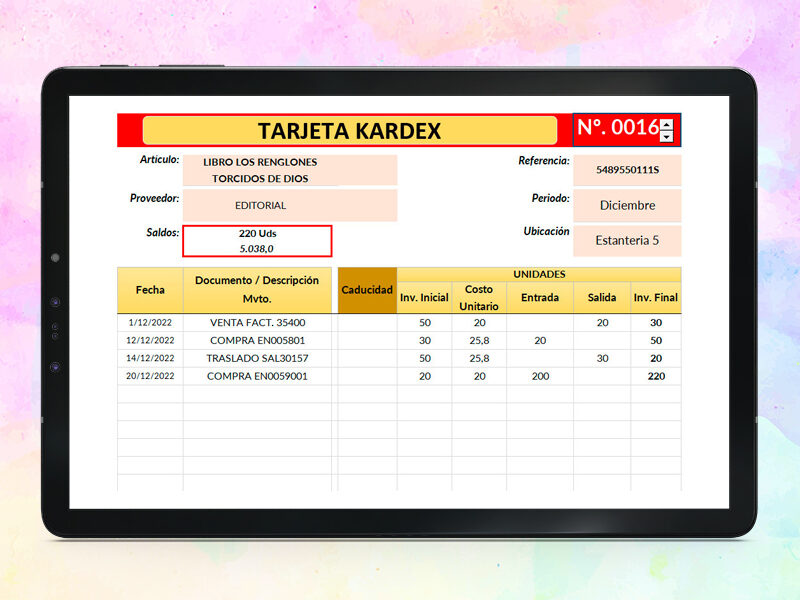Select the Estanteria 5 location field
This screenshot has height=600, width=800.
627,240
